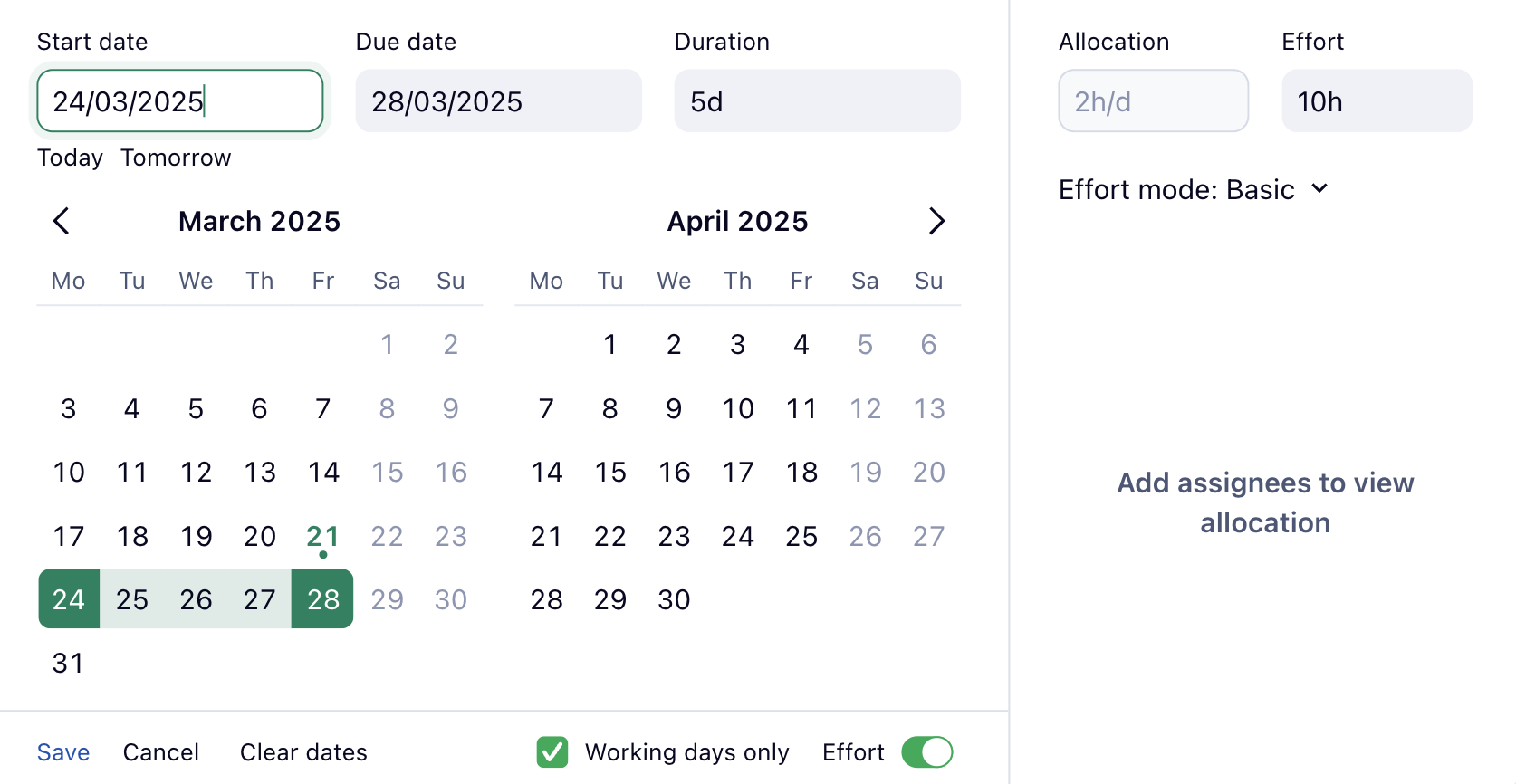Select March 24 in the calendar

[69, 599]
